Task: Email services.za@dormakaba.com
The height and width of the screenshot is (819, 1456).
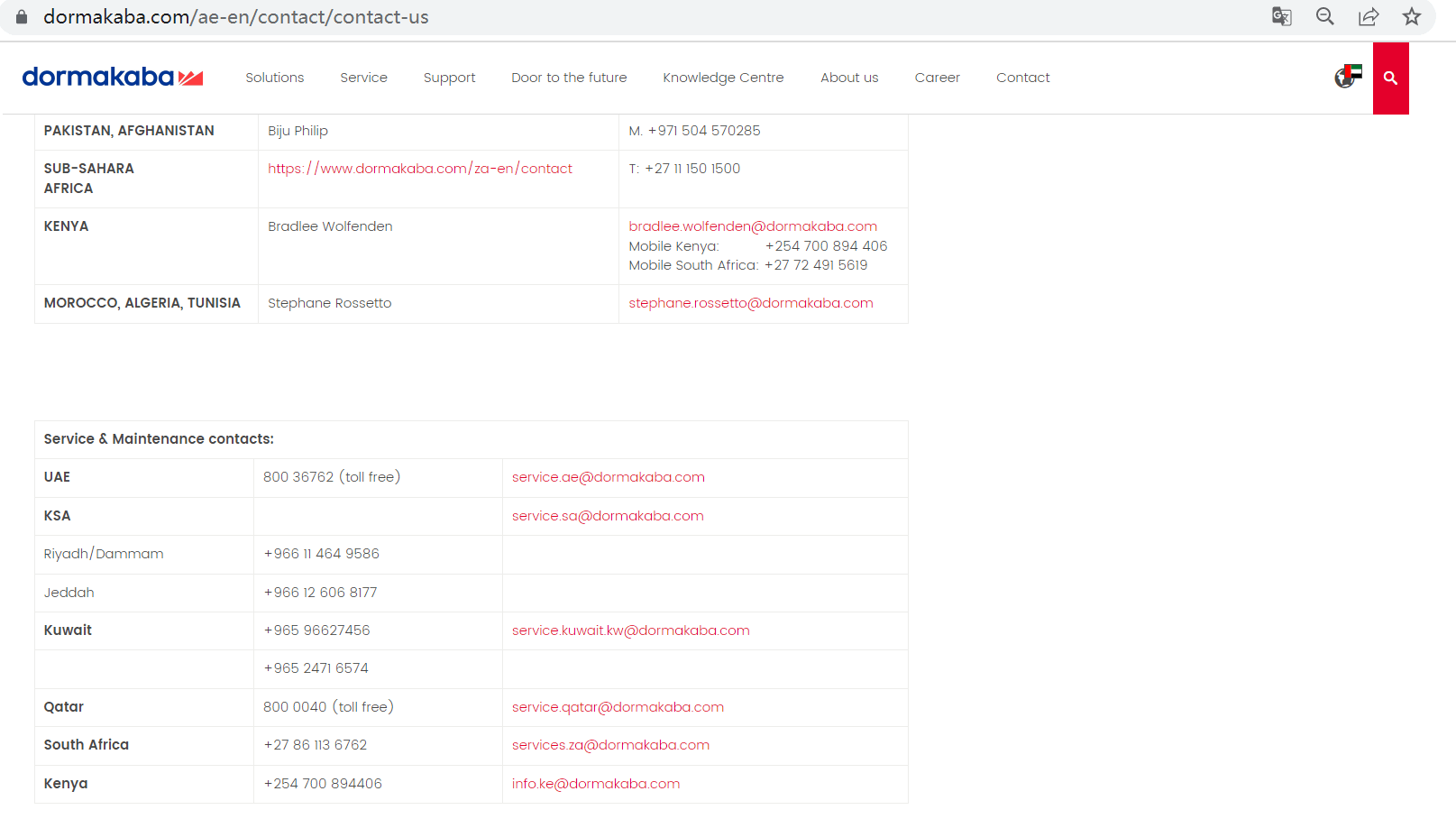Action: (610, 745)
